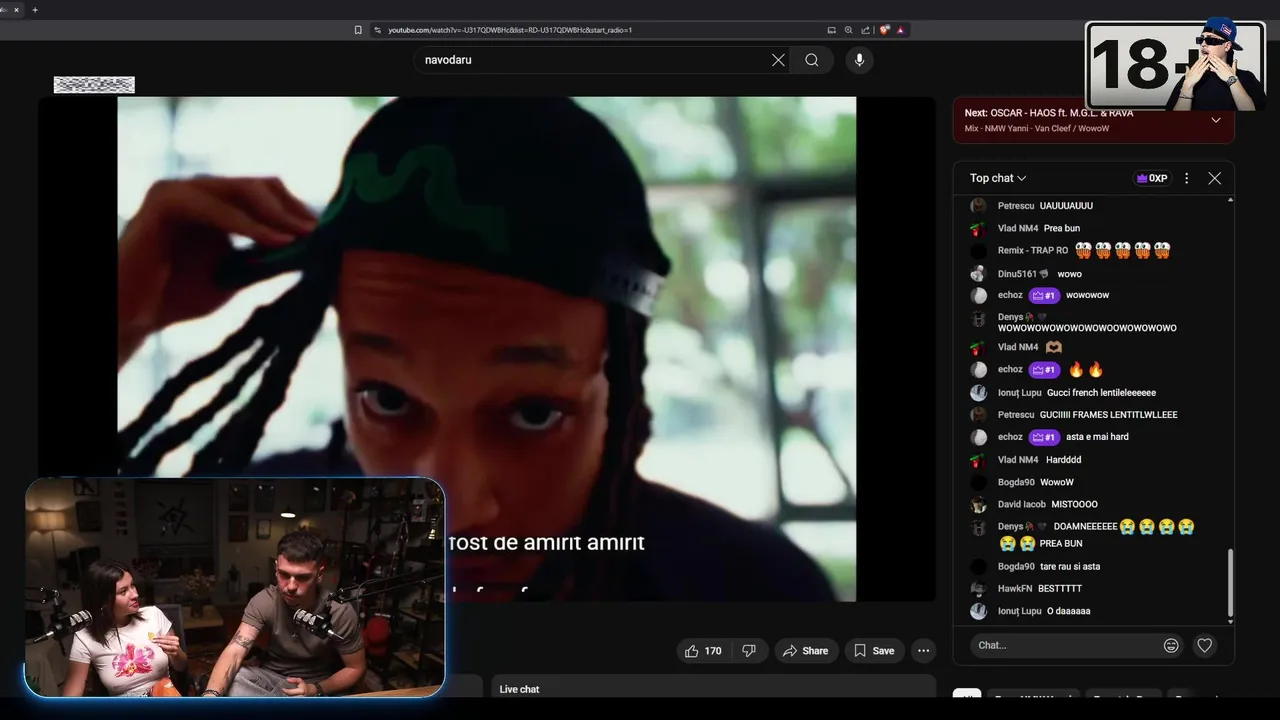The image size is (1280, 720).
Task: Click HawkFN BESTTTTT message
Action: 1060,589
